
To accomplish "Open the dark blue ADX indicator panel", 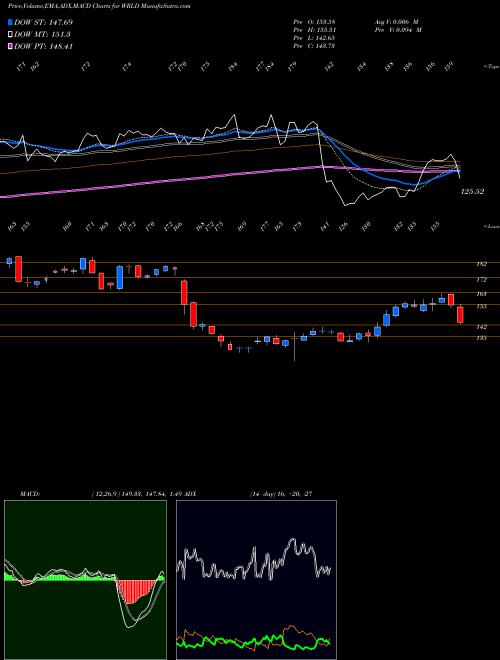I will (x=256, y=580).
